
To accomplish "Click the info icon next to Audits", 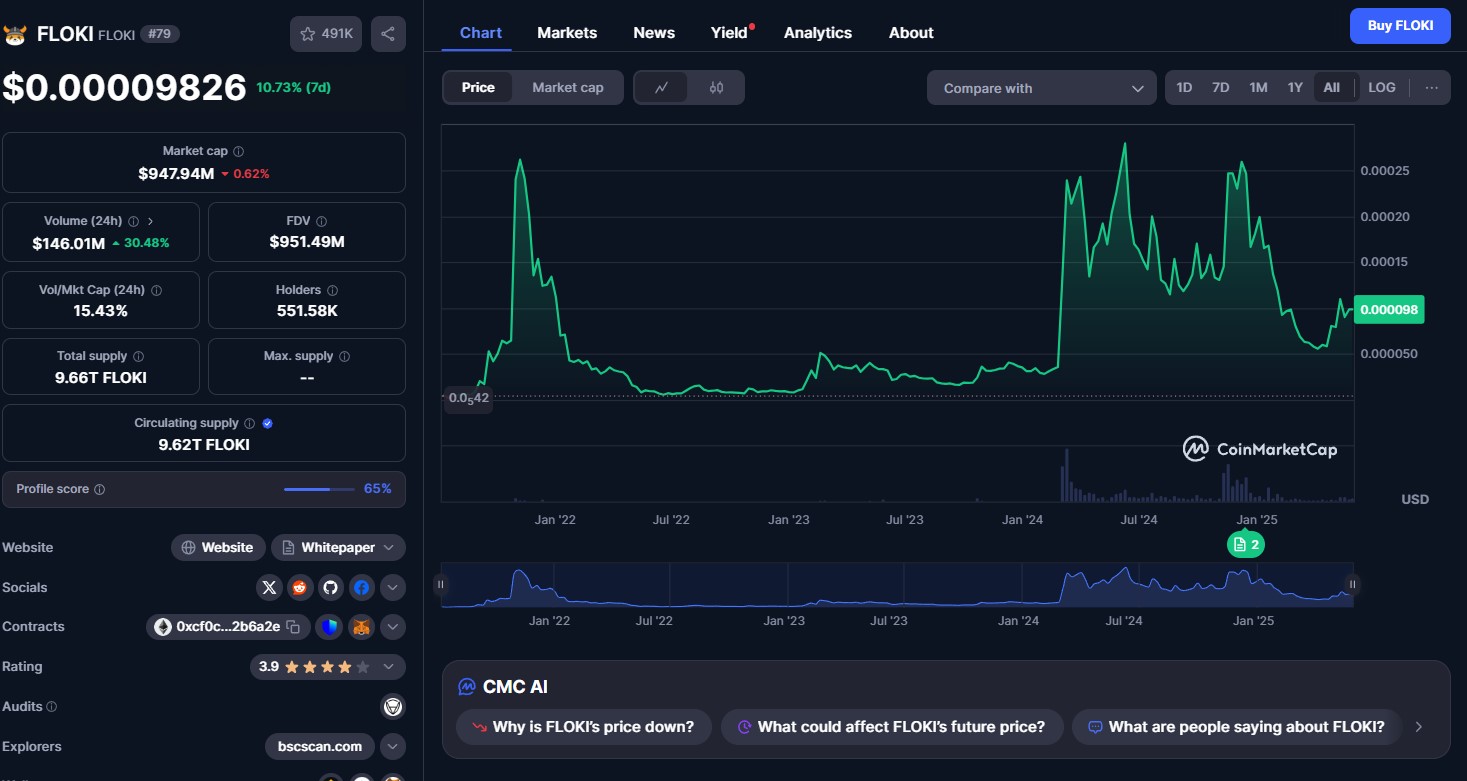I will (x=52, y=706).
